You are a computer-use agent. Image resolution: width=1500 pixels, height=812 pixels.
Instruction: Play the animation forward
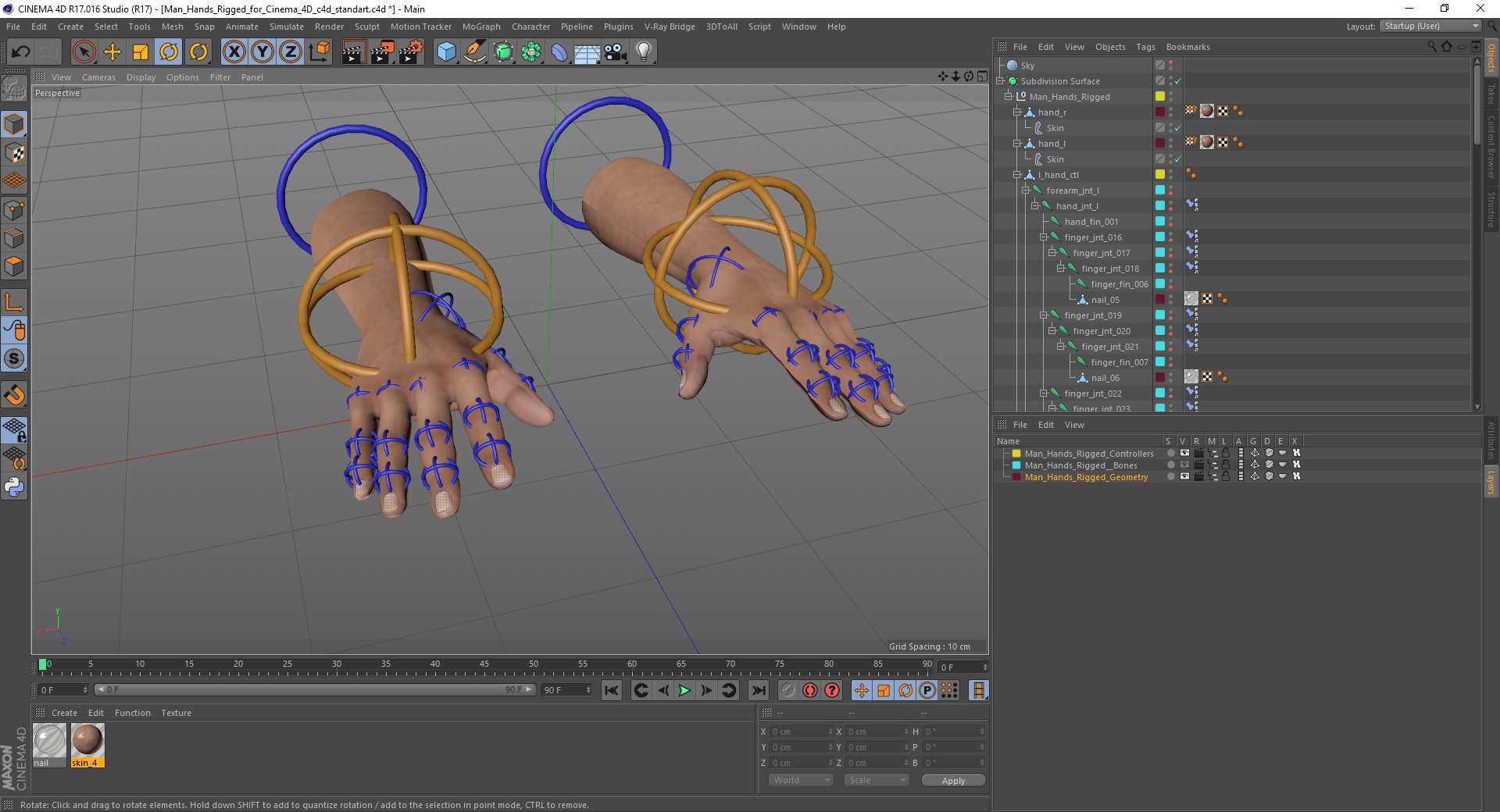tap(684, 690)
